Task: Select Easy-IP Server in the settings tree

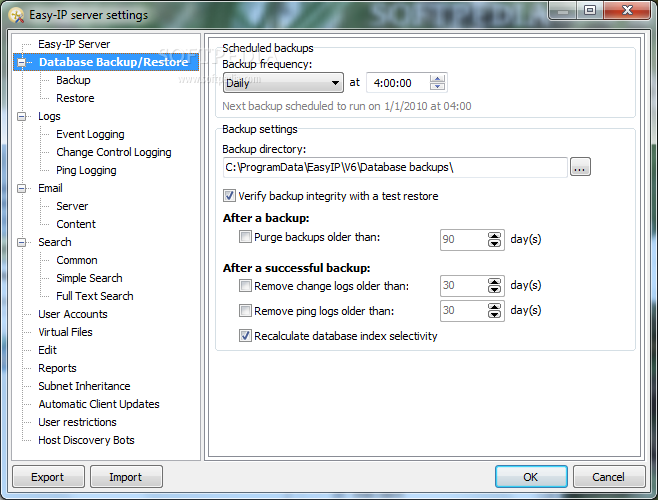Action: [74, 44]
